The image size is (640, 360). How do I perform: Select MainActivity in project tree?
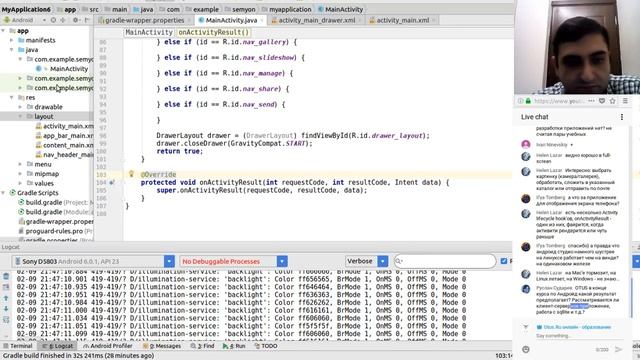tap(69, 69)
